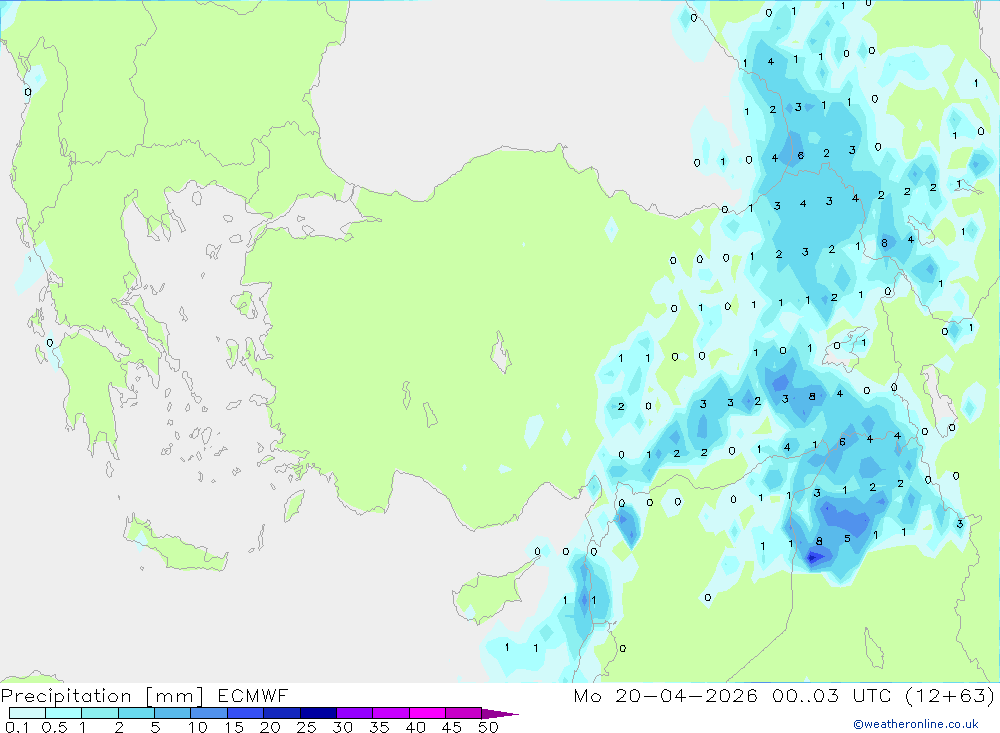Click the '[mm]' unit label
The height and width of the screenshot is (733, 1000).
pyautogui.click(x=175, y=696)
